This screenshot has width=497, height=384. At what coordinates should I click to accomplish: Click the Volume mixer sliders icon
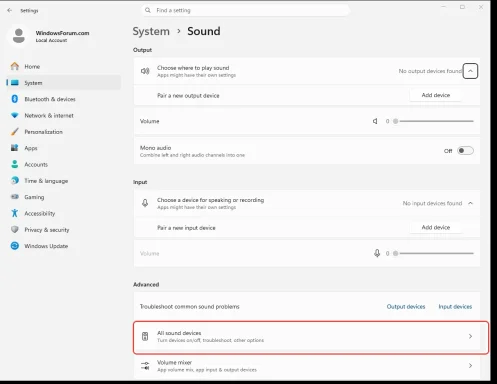pos(145,366)
